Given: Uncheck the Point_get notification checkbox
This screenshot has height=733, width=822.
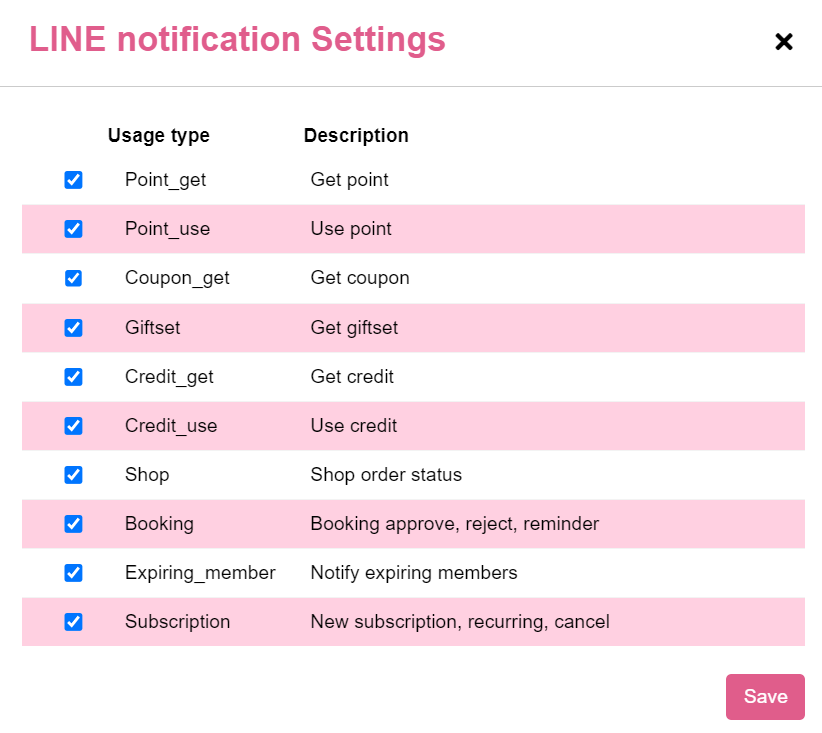Looking at the screenshot, I should click(73, 180).
